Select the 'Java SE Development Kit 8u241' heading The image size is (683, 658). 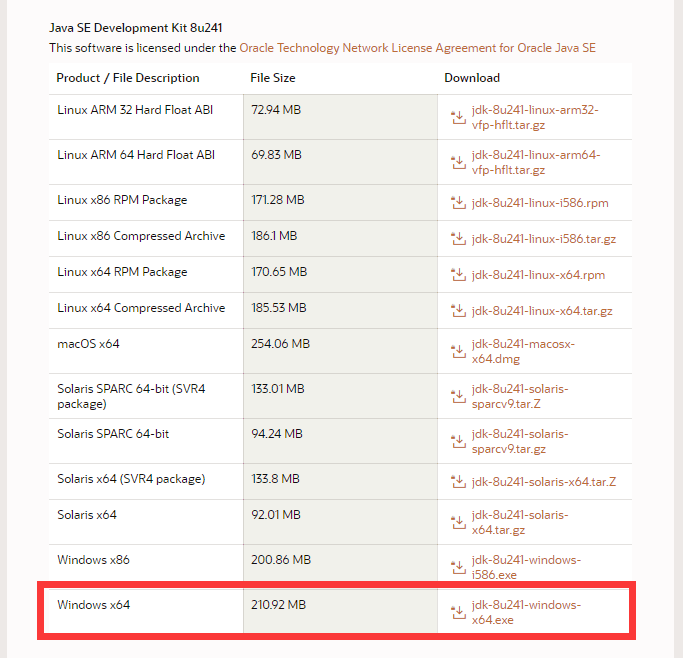[x=136, y=28]
